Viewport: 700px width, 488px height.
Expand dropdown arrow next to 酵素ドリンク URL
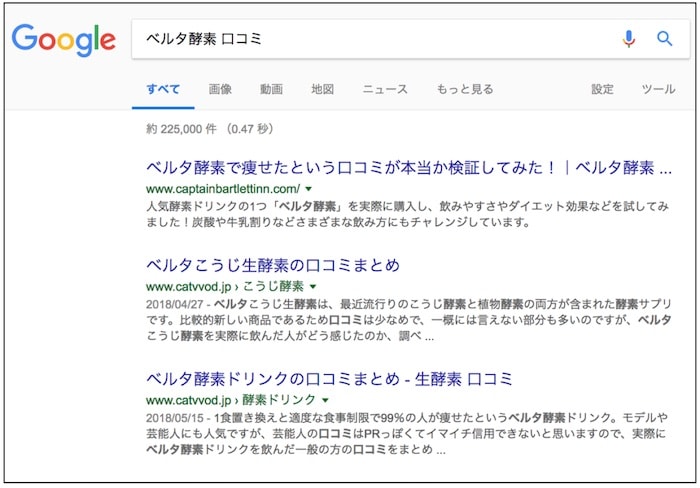point(325,400)
